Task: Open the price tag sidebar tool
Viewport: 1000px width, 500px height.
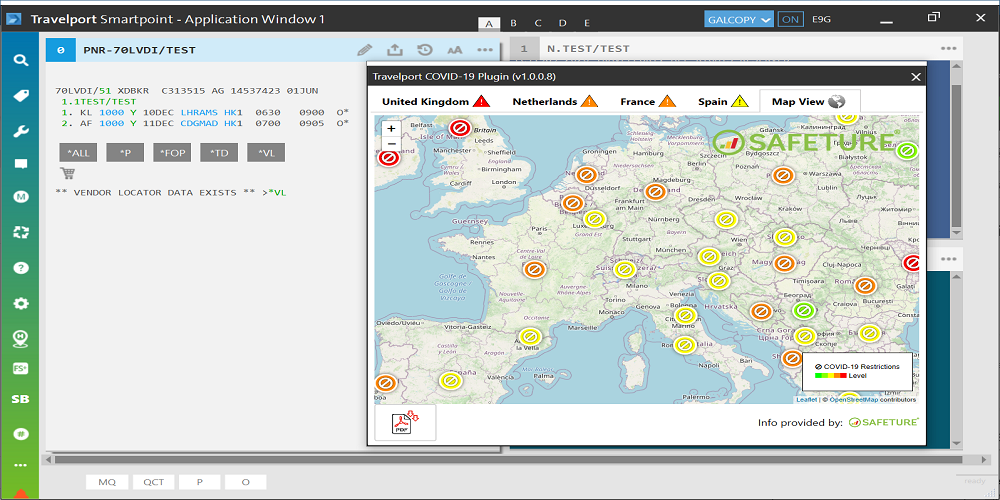Action: (x=20, y=96)
